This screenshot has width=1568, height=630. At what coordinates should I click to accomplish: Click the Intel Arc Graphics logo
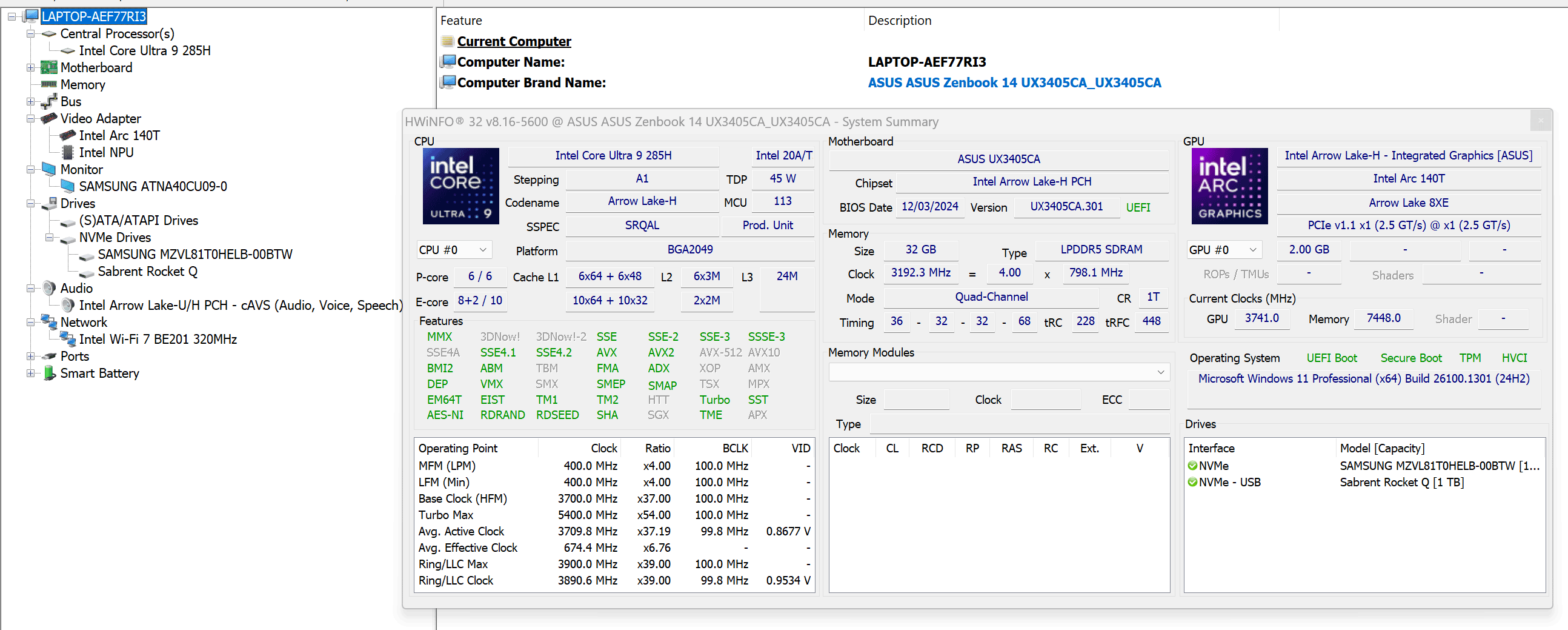pos(1229,186)
